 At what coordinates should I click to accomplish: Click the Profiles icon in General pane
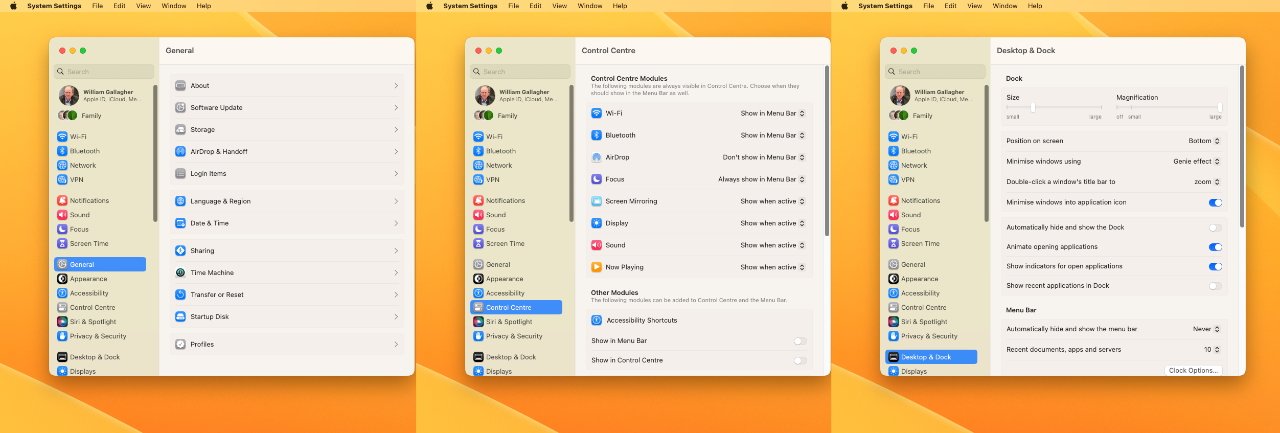pos(181,344)
